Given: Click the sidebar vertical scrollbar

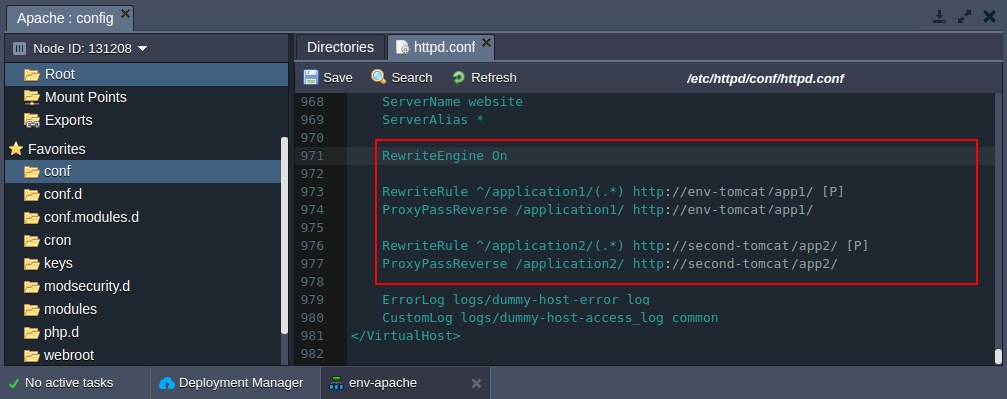Looking at the screenshot, I should tap(285, 235).
